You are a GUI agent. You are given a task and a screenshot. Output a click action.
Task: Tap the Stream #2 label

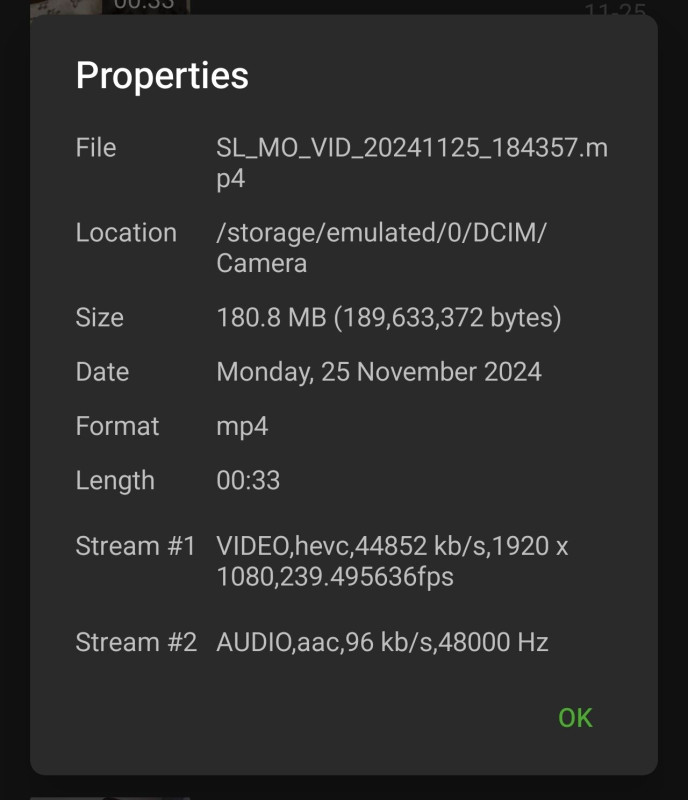(136, 642)
